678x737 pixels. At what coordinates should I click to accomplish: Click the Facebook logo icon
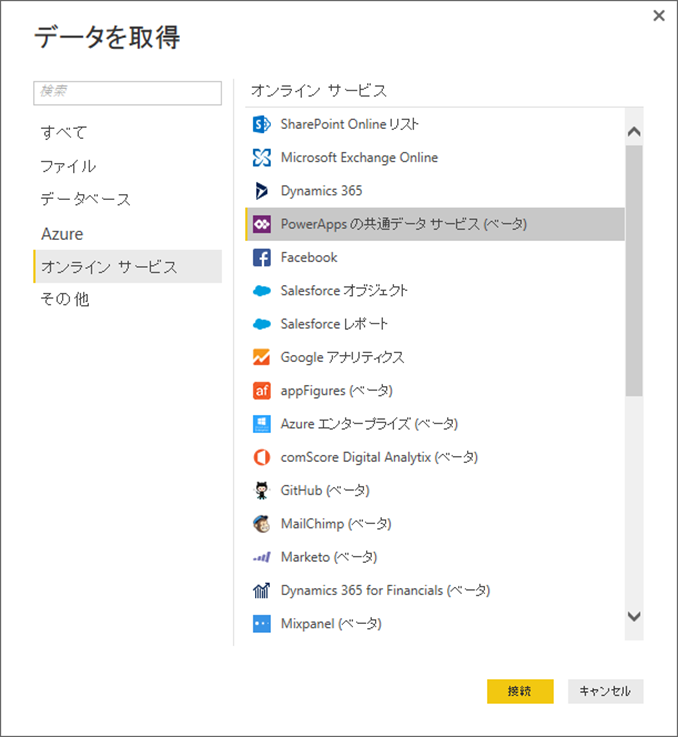pos(261,258)
